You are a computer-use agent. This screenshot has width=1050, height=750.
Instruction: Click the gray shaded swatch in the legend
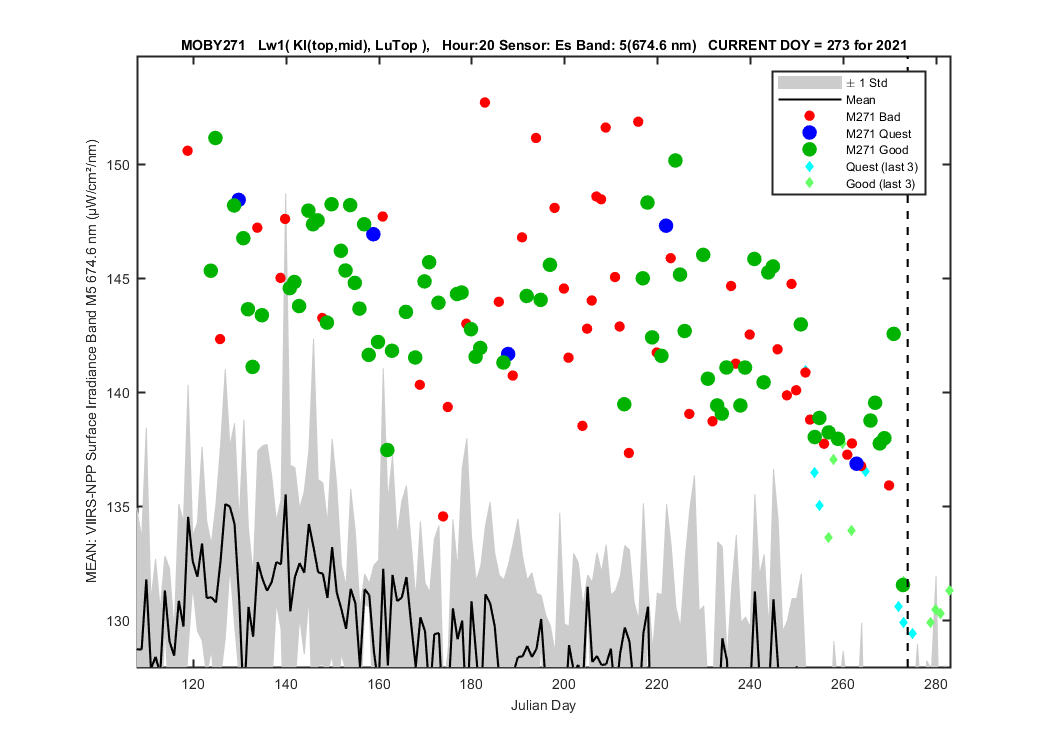click(x=809, y=82)
